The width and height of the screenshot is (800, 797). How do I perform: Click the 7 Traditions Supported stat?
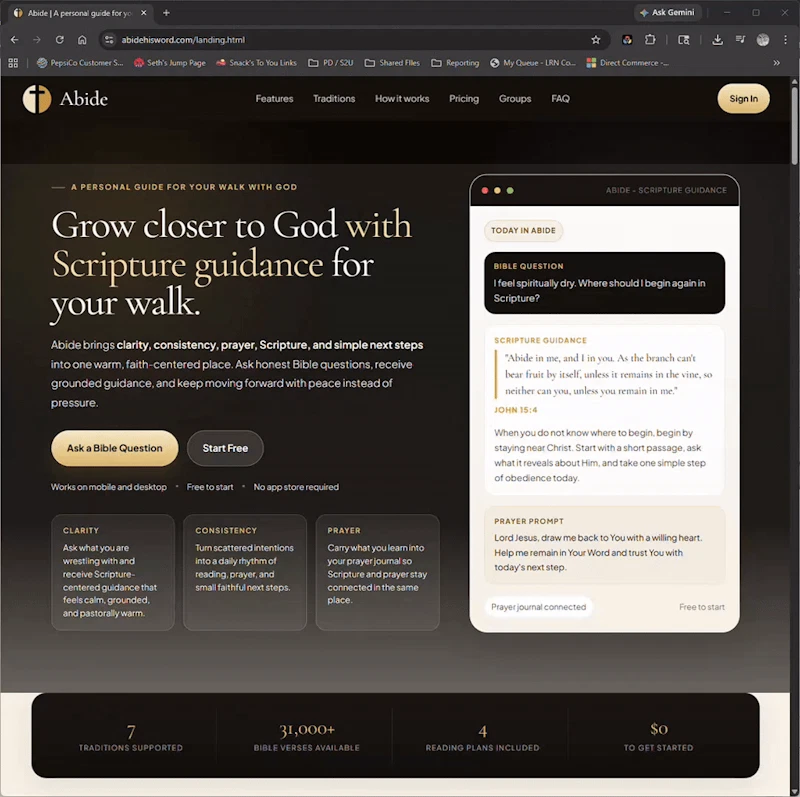(131, 738)
